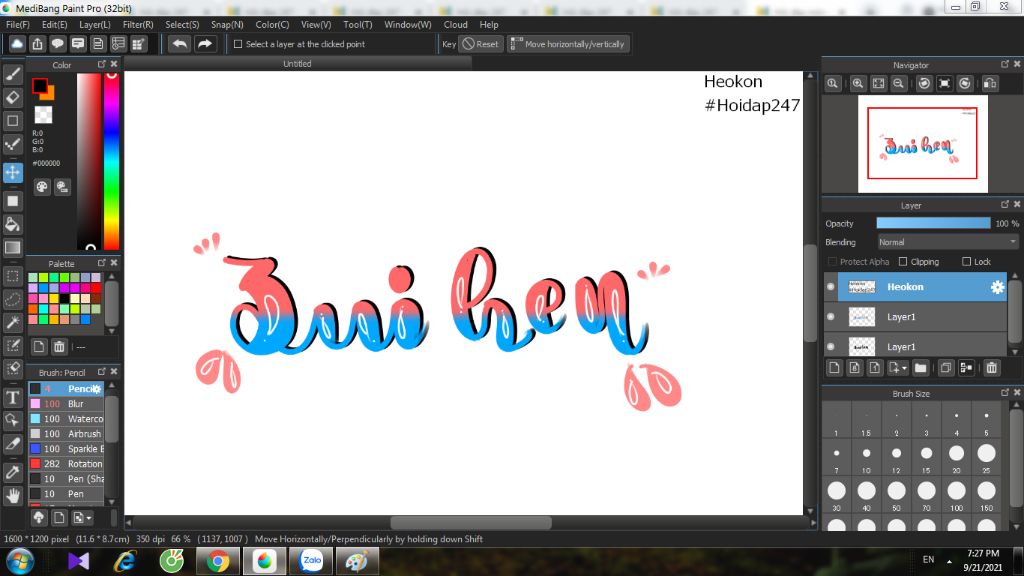Screen dimensions: 1024x576
Task: Open the brush panel add dropdown
Action: tap(82, 518)
